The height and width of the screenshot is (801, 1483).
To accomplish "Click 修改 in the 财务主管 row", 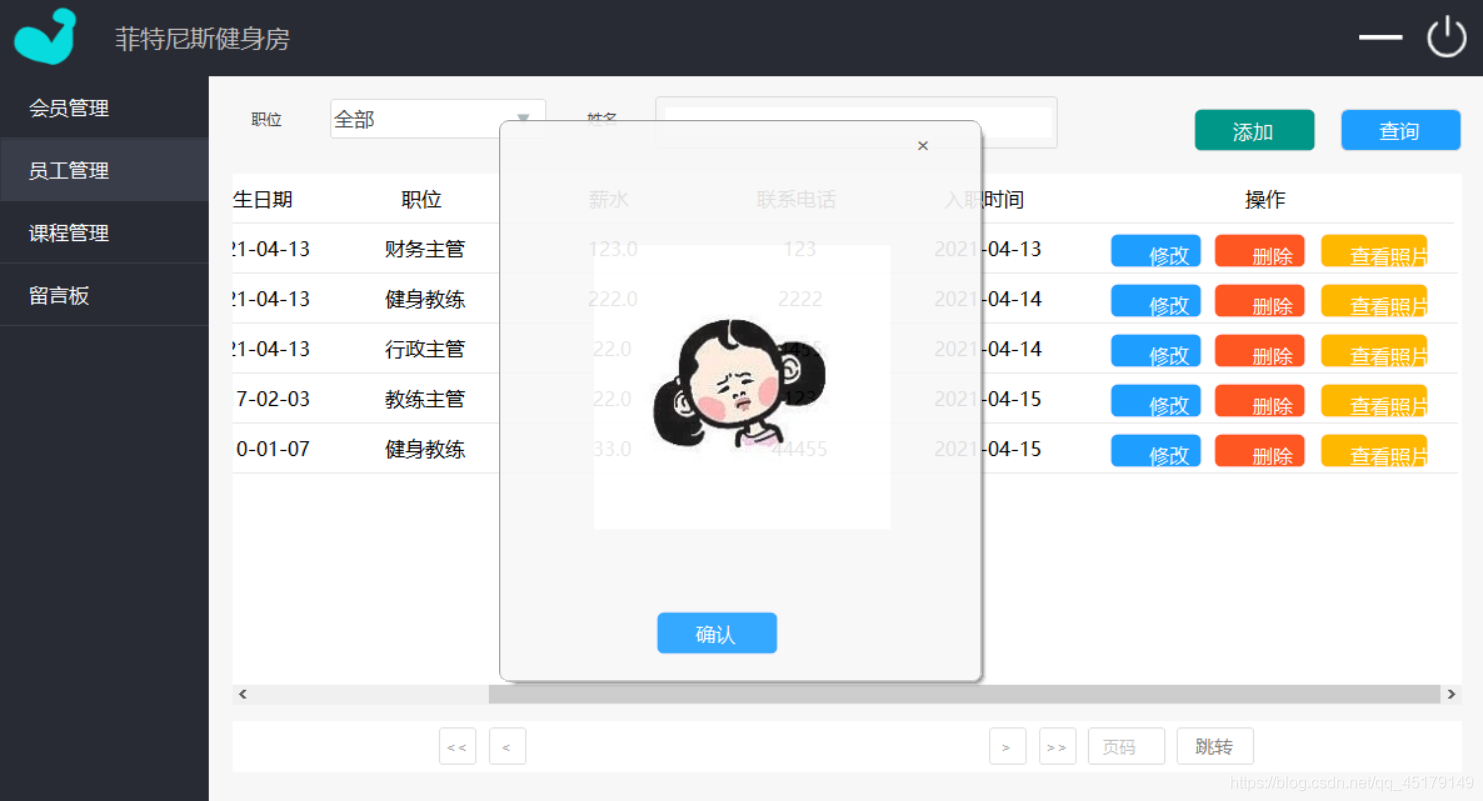I will (x=1156, y=251).
